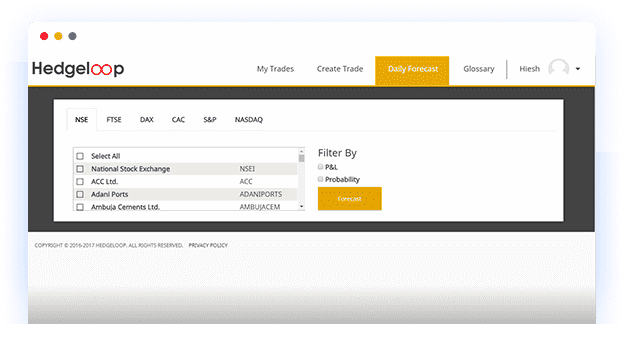The width and height of the screenshot is (624, 361).
Task: Click the Hedgeloop logo
Action: 78,69
